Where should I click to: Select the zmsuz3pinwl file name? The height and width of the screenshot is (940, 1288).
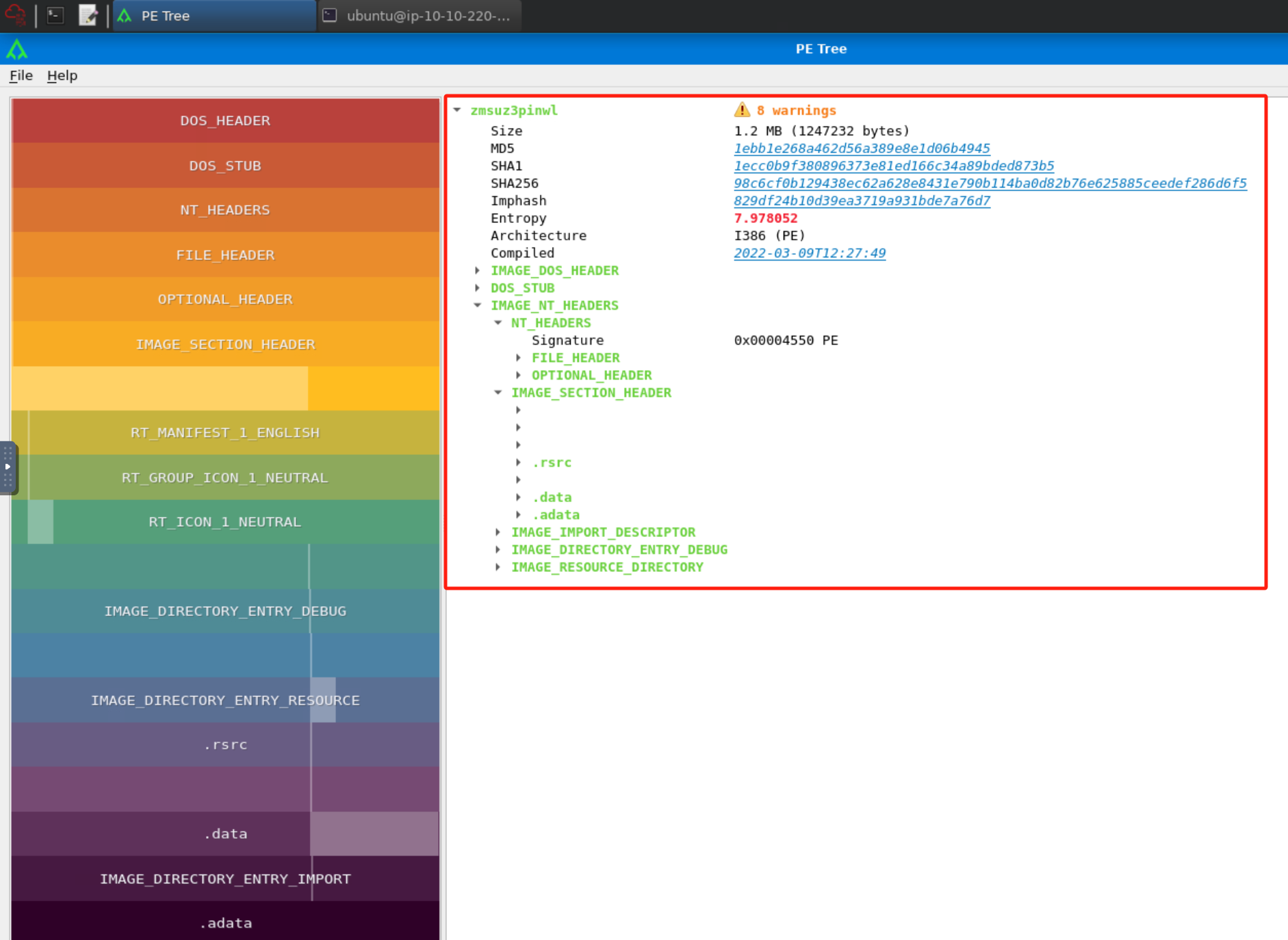(514, 110)
